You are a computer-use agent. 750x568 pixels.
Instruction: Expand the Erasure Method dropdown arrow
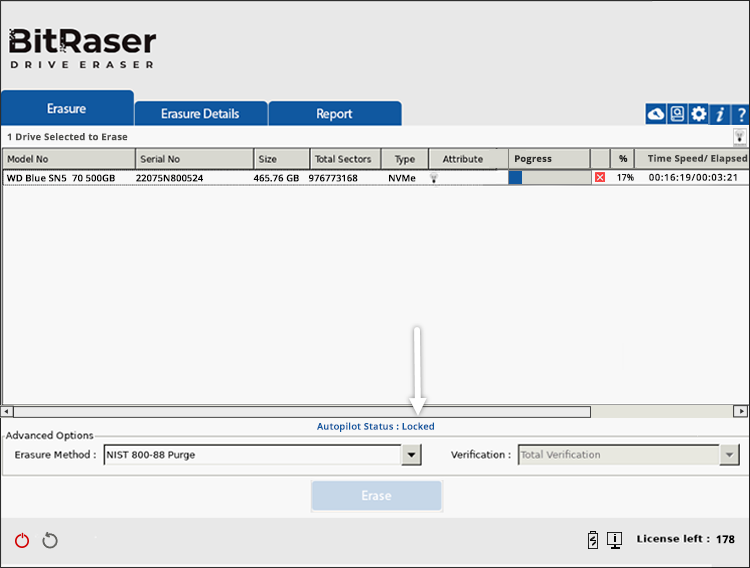pyautogui.click(x=411, y=455)
